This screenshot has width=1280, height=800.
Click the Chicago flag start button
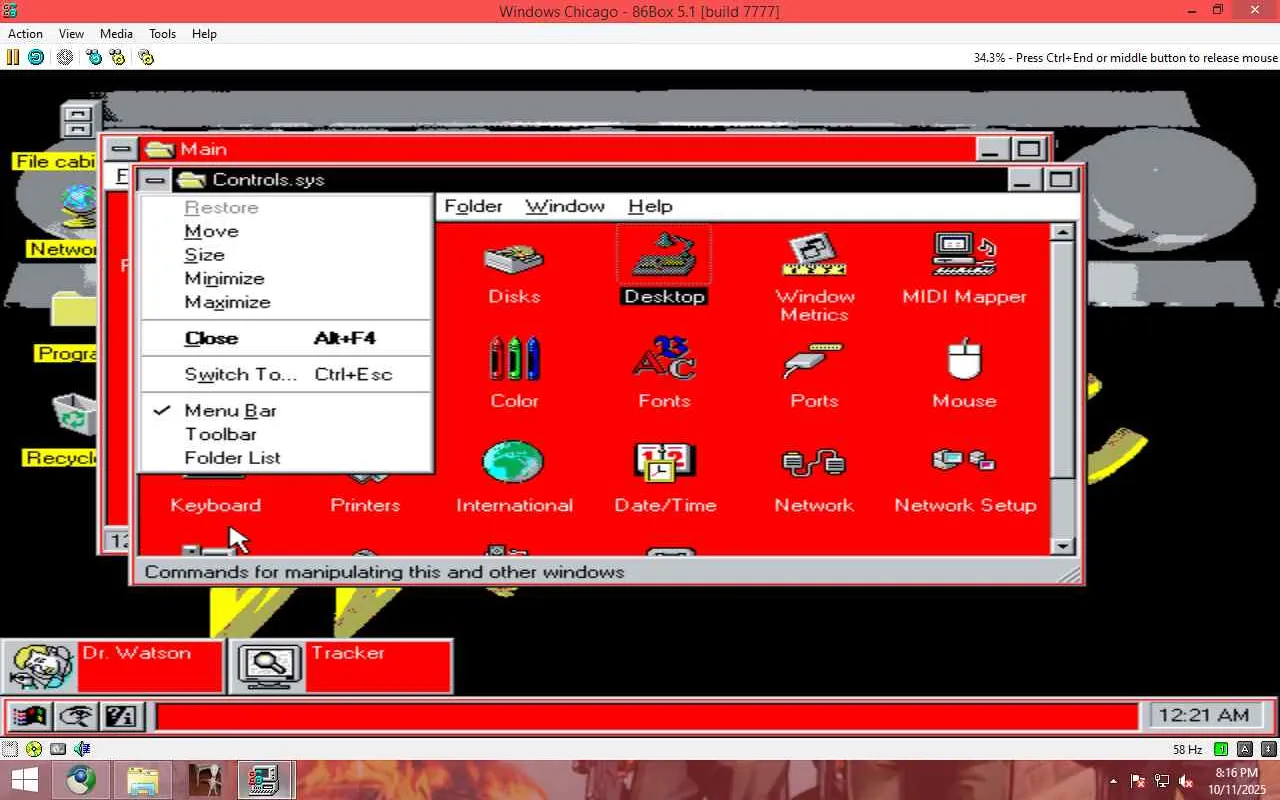30,716
